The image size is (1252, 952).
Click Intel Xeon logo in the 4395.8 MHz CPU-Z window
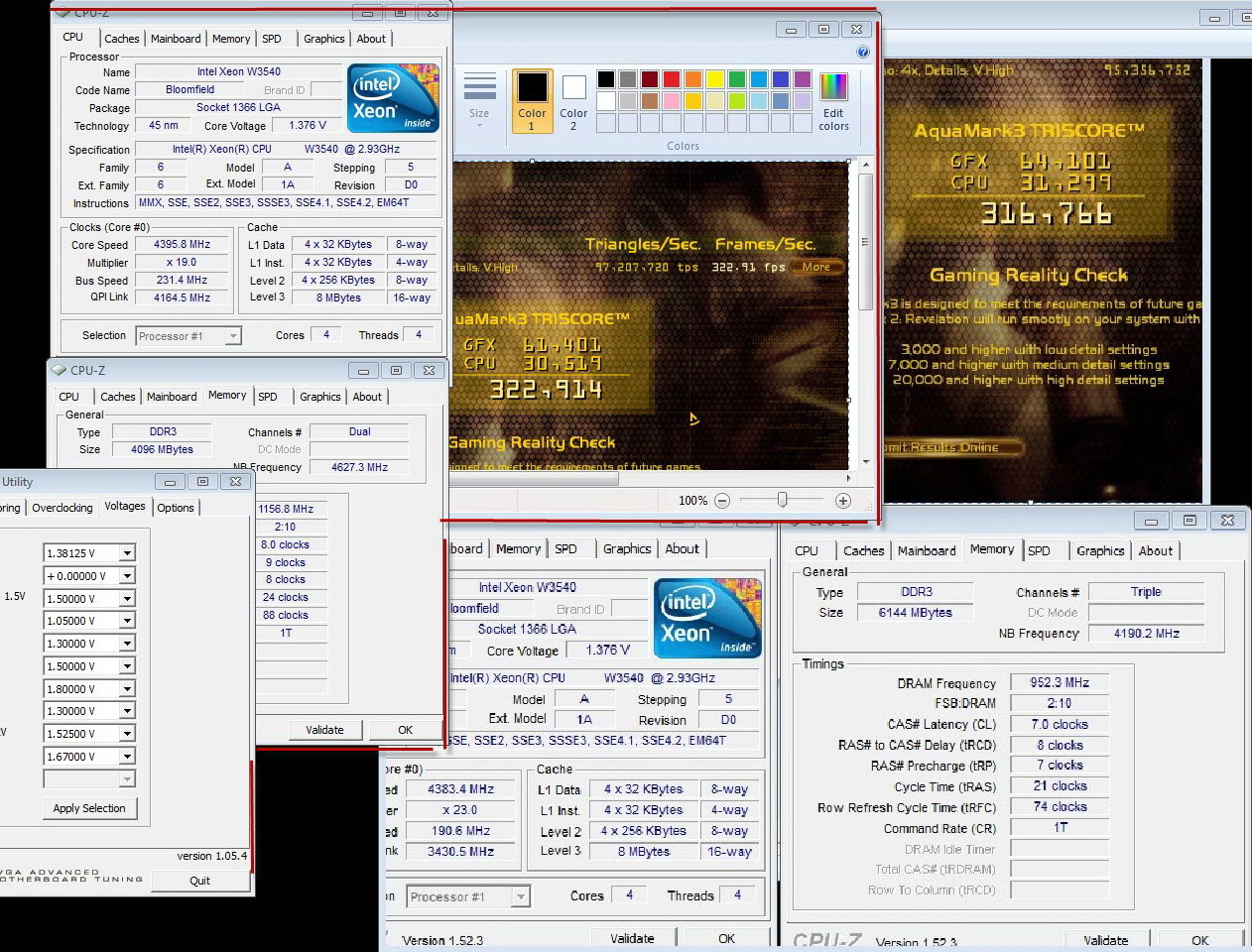394,98
